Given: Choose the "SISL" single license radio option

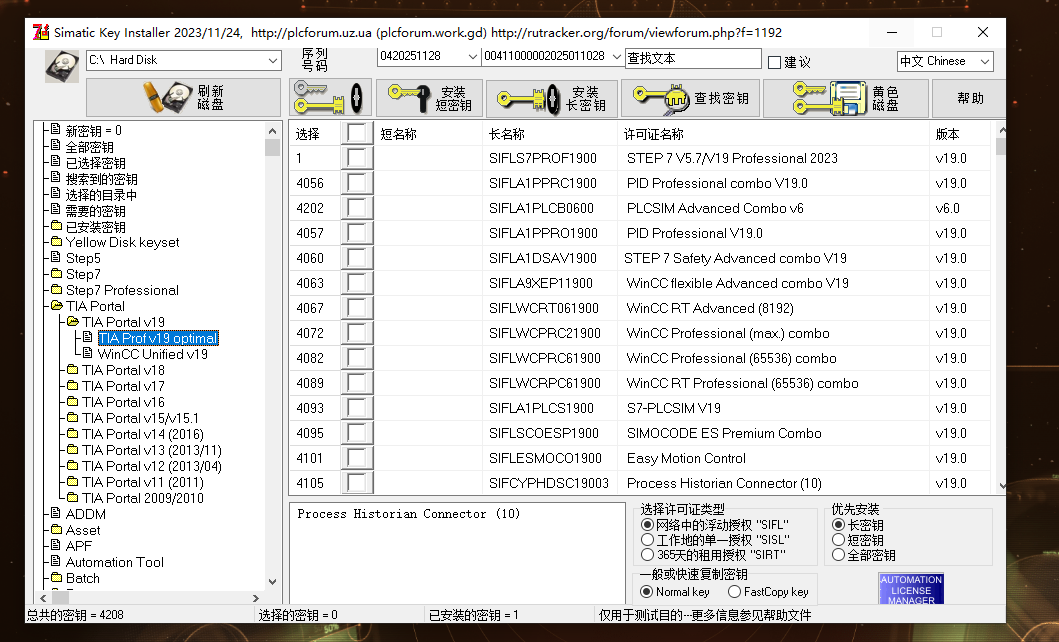Looking at the screenshot, I should (x=647, y=540).
